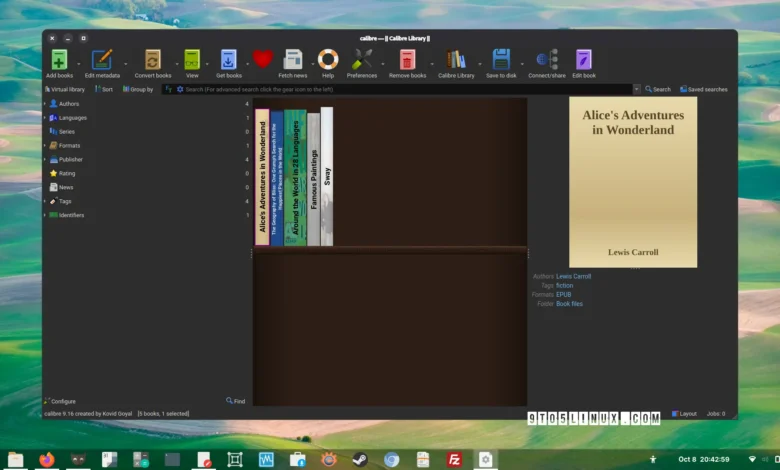This screenshot has width=780, height=470.
Task: Open the Layout button in status bar
Action: [684, 414]
